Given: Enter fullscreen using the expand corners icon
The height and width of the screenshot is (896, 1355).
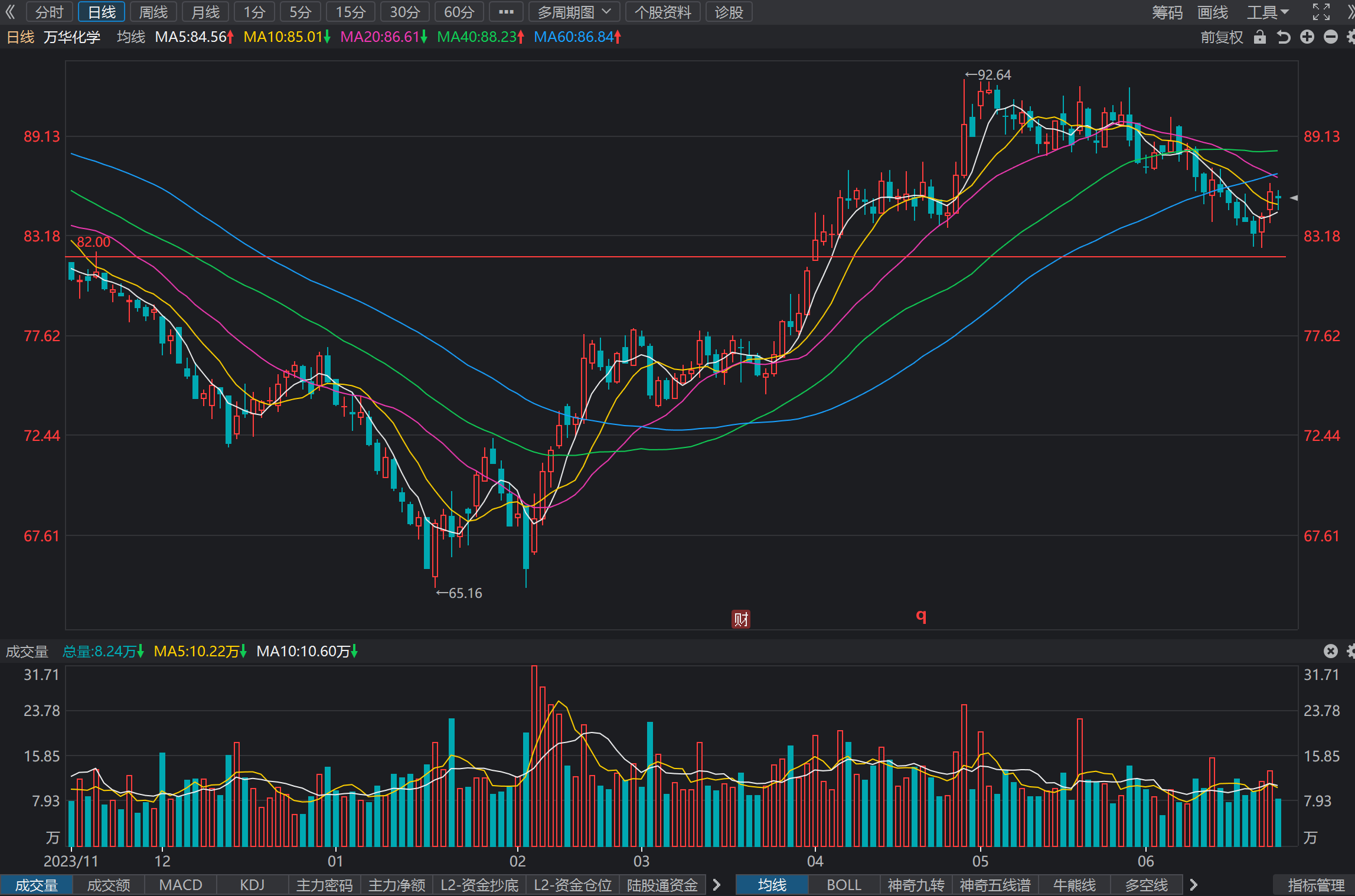Looking at the screenshot, I should 1321,12.
